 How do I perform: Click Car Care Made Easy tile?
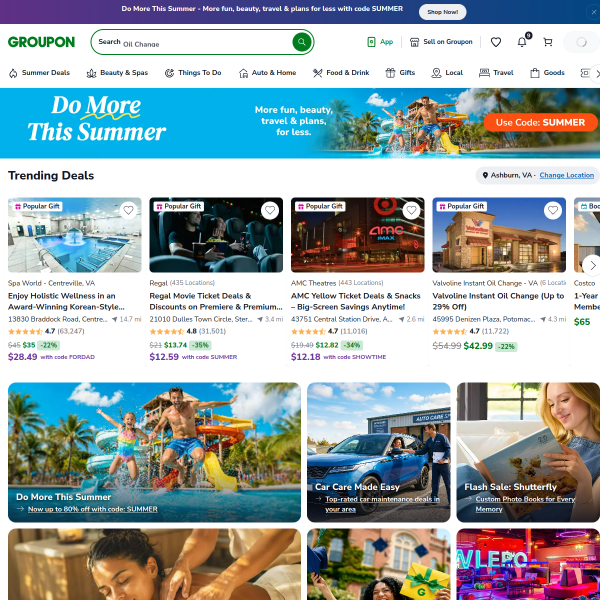click(x=378, y=452)
